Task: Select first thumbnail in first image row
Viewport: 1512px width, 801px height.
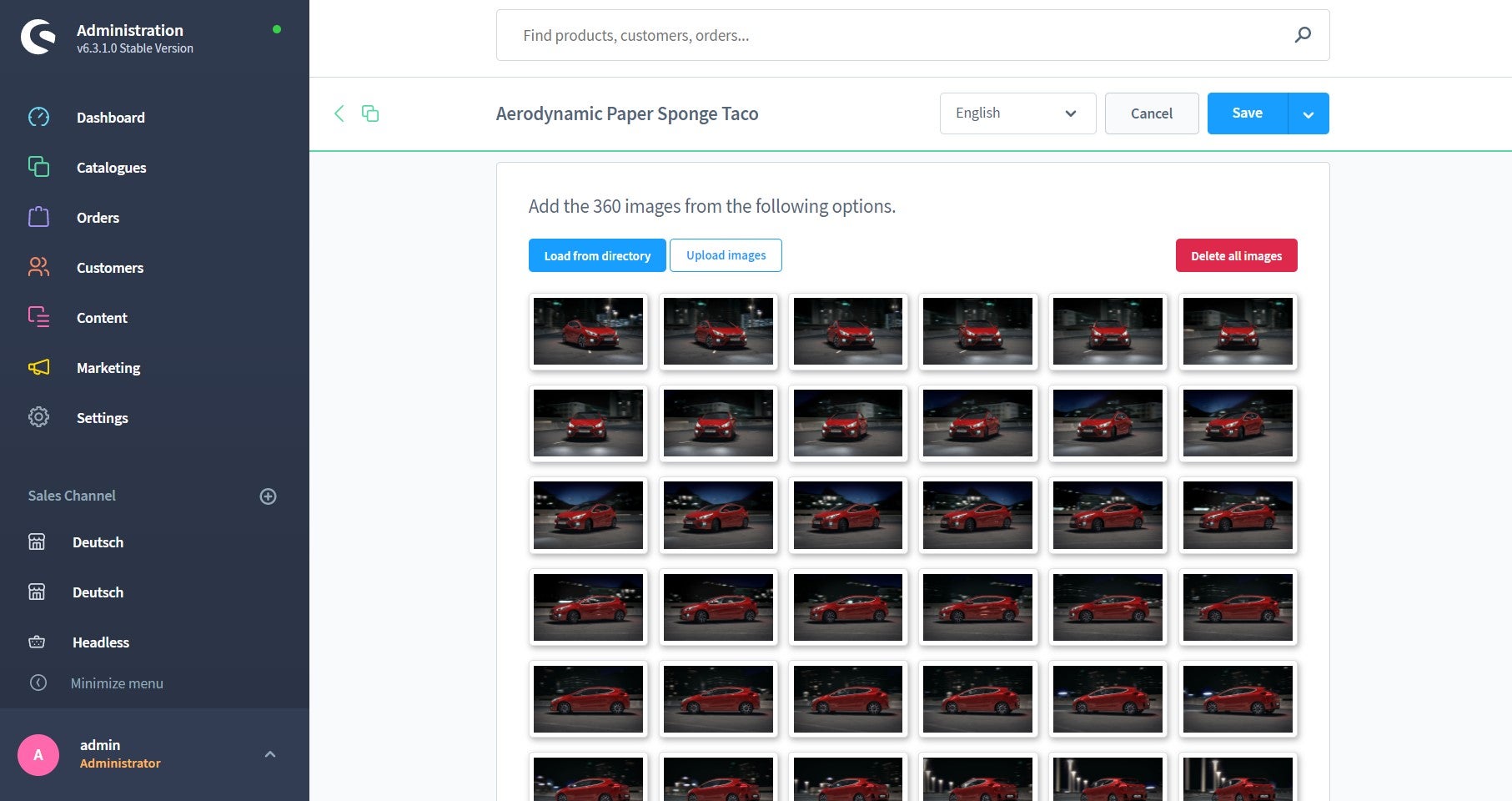Action: coord(588,331)
